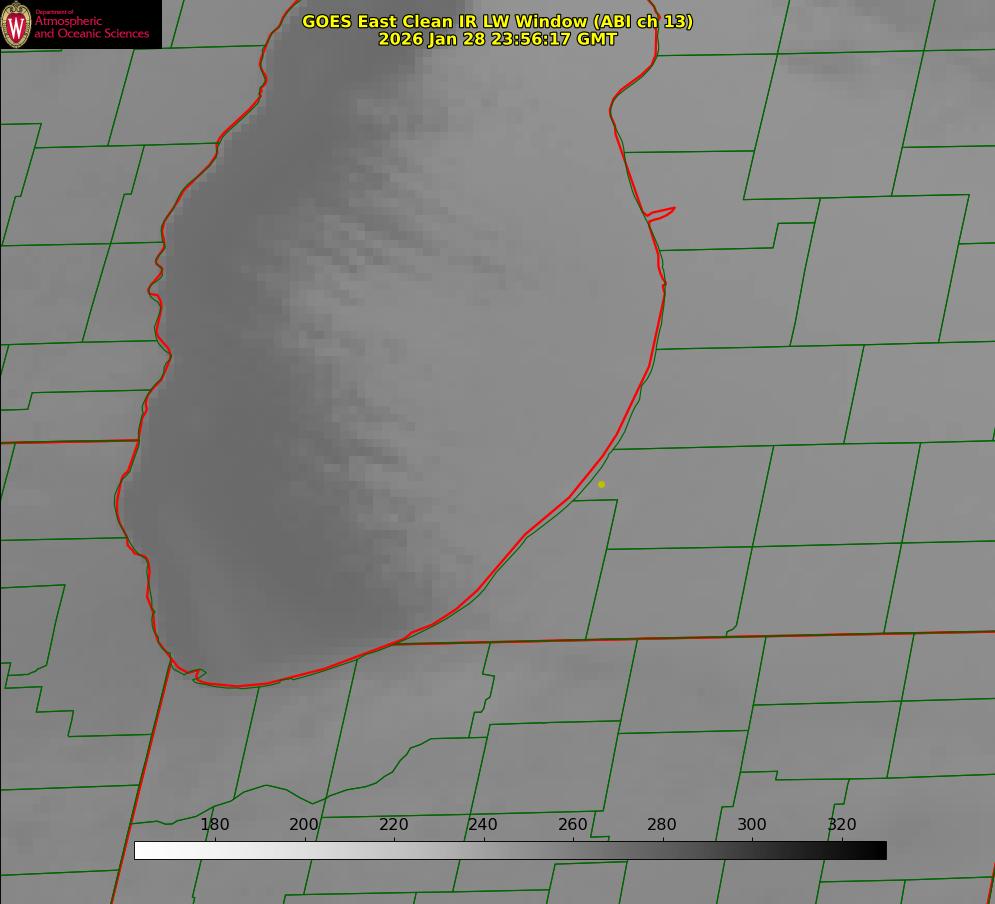Click the 300 colorbar tick label
Image resolution: width=995 pixels, height=904 pixels.
[x=752, y=825]
